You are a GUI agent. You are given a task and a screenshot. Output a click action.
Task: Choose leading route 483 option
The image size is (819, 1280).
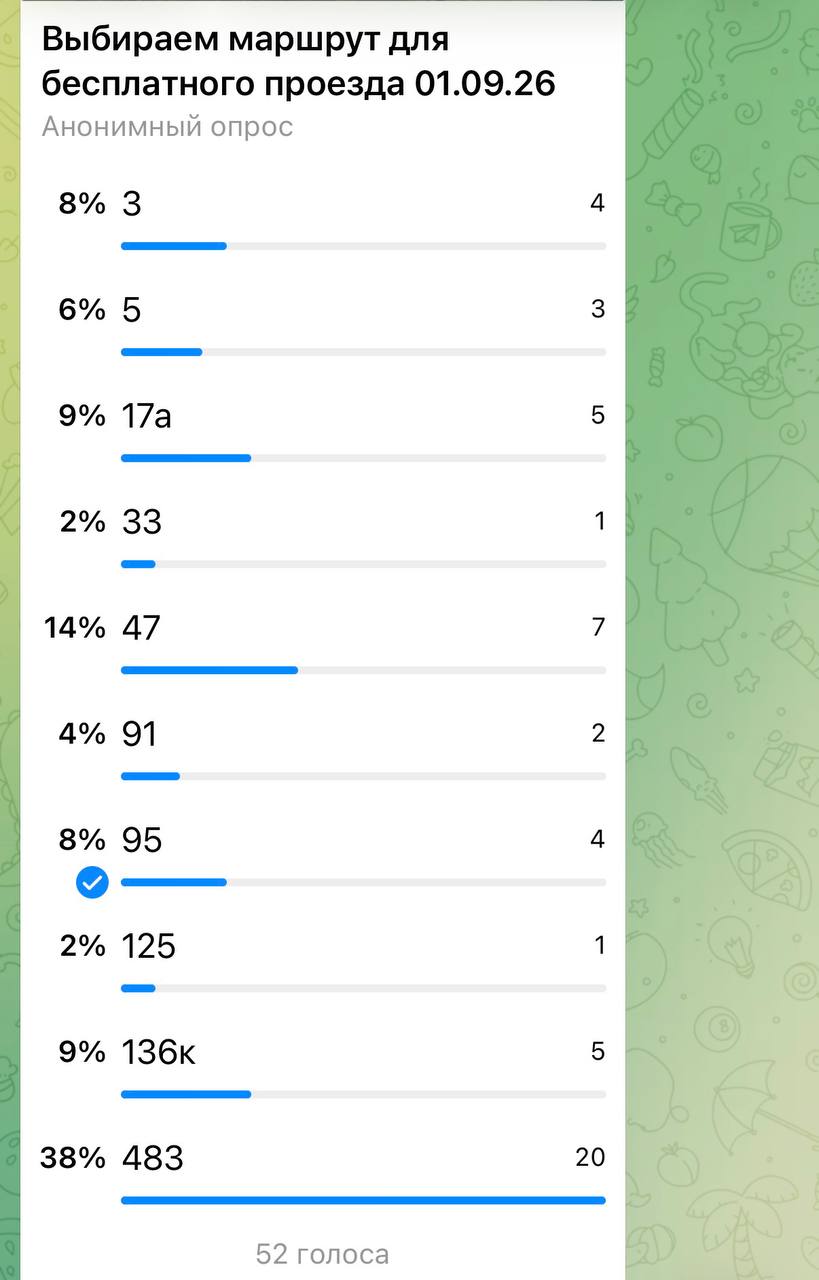click(x=323, y=1173)
